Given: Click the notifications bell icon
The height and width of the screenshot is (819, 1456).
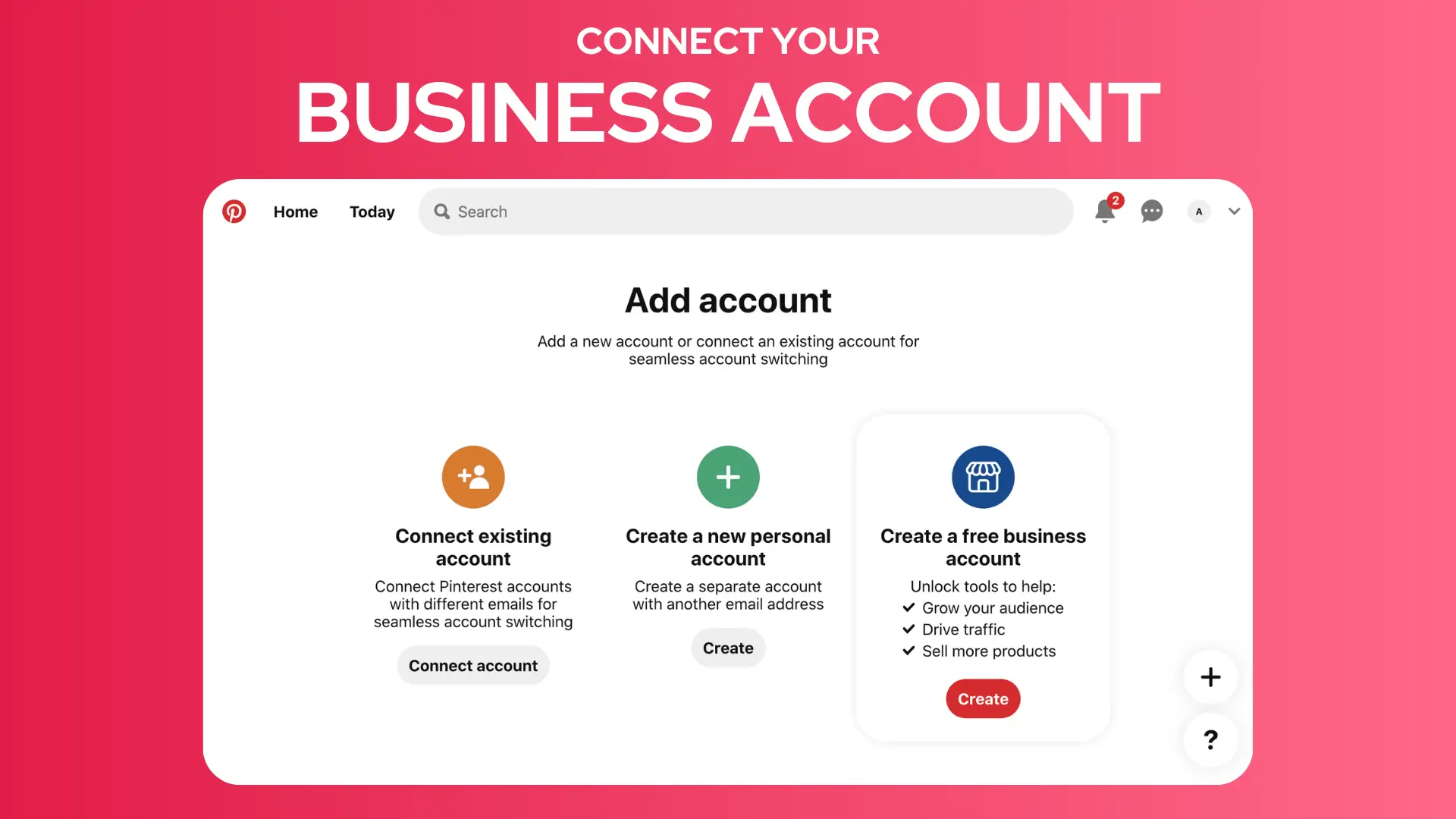Looking at the screenshot, I should click(x=1105, y=212).
